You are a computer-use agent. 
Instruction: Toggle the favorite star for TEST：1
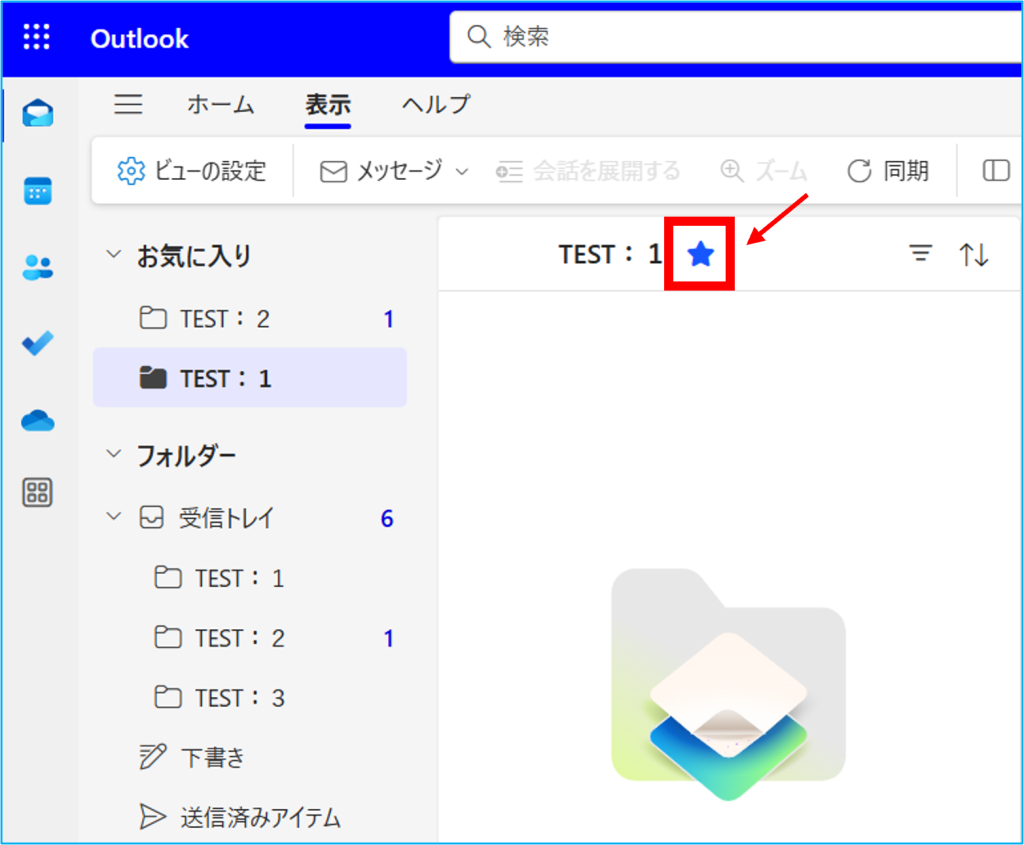(x=701, y=255)
